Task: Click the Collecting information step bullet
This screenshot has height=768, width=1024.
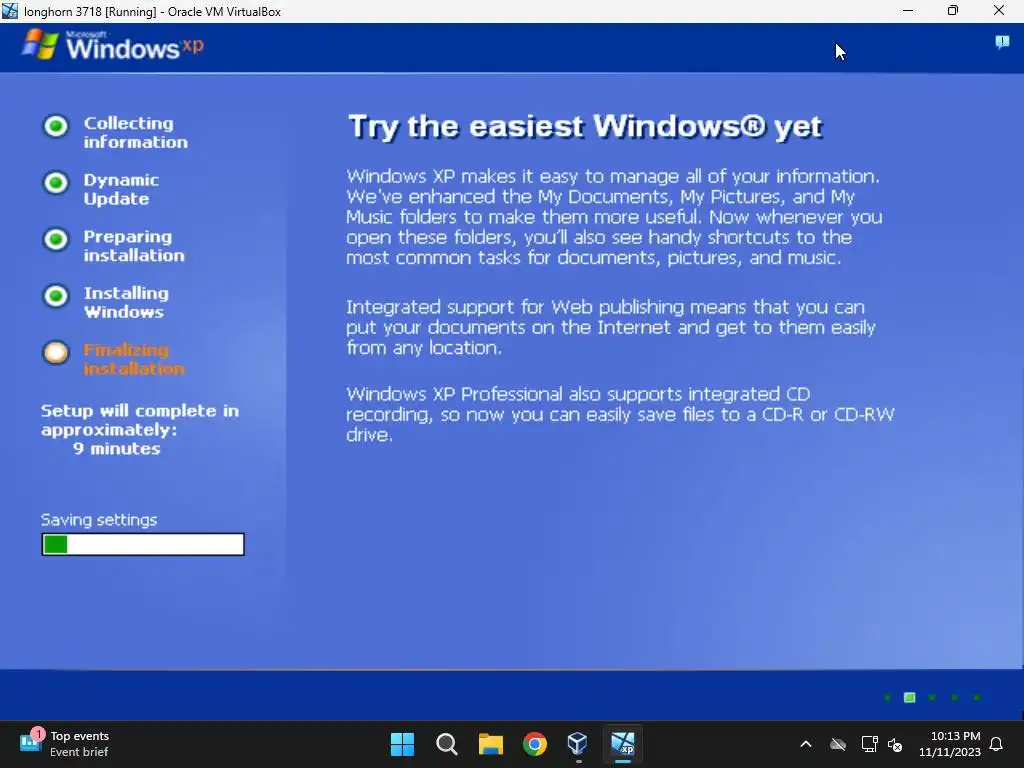Action: click(56, 126)
